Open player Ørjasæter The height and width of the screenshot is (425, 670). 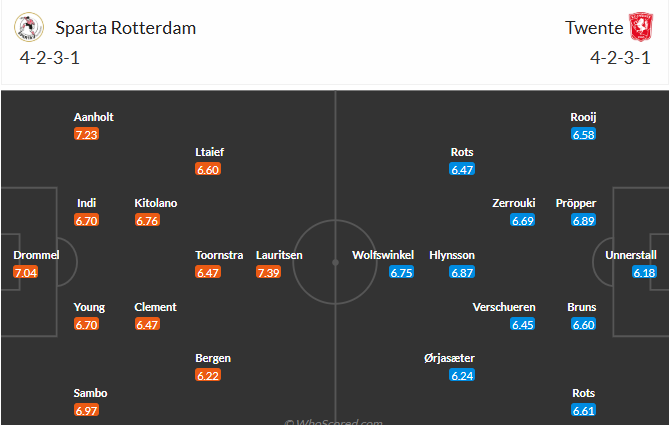pyautogui.click(x=449, y=358)
